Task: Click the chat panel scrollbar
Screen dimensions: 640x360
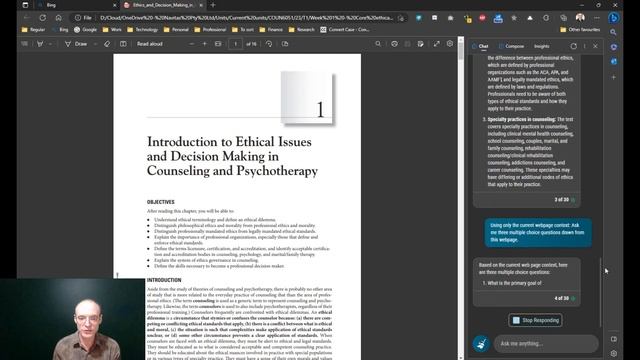Action: tap(600, 292)
